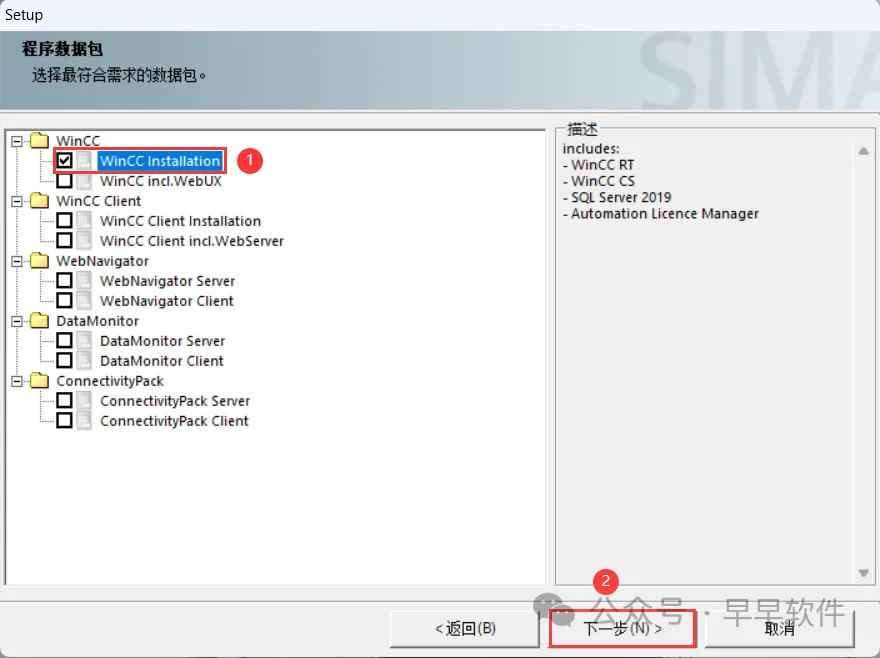Click description panel scroll down arrow
Screen dimensions: 880x658
click(x=864, y=573)
